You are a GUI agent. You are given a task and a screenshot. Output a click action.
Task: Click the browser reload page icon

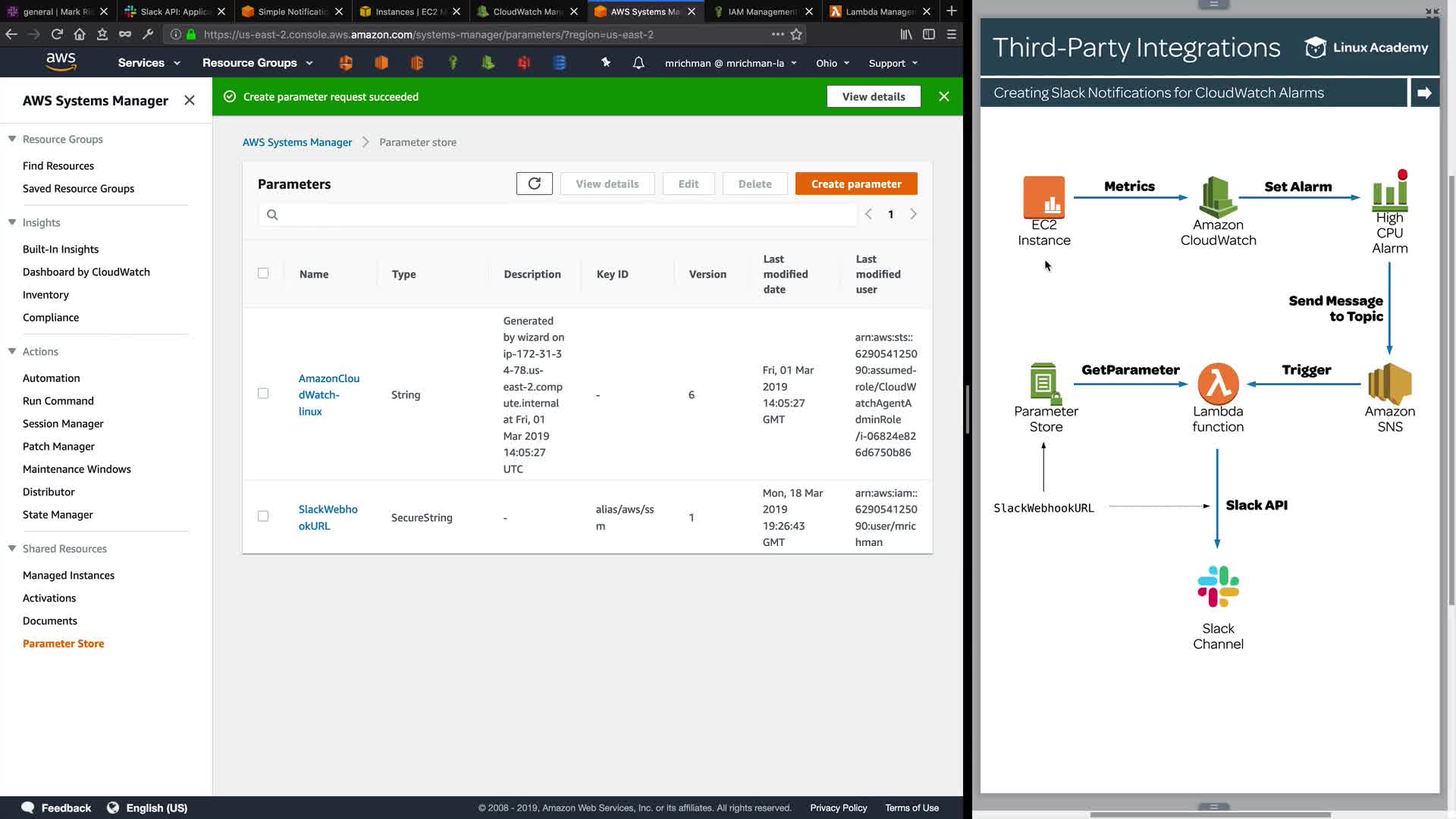(57, 34)
